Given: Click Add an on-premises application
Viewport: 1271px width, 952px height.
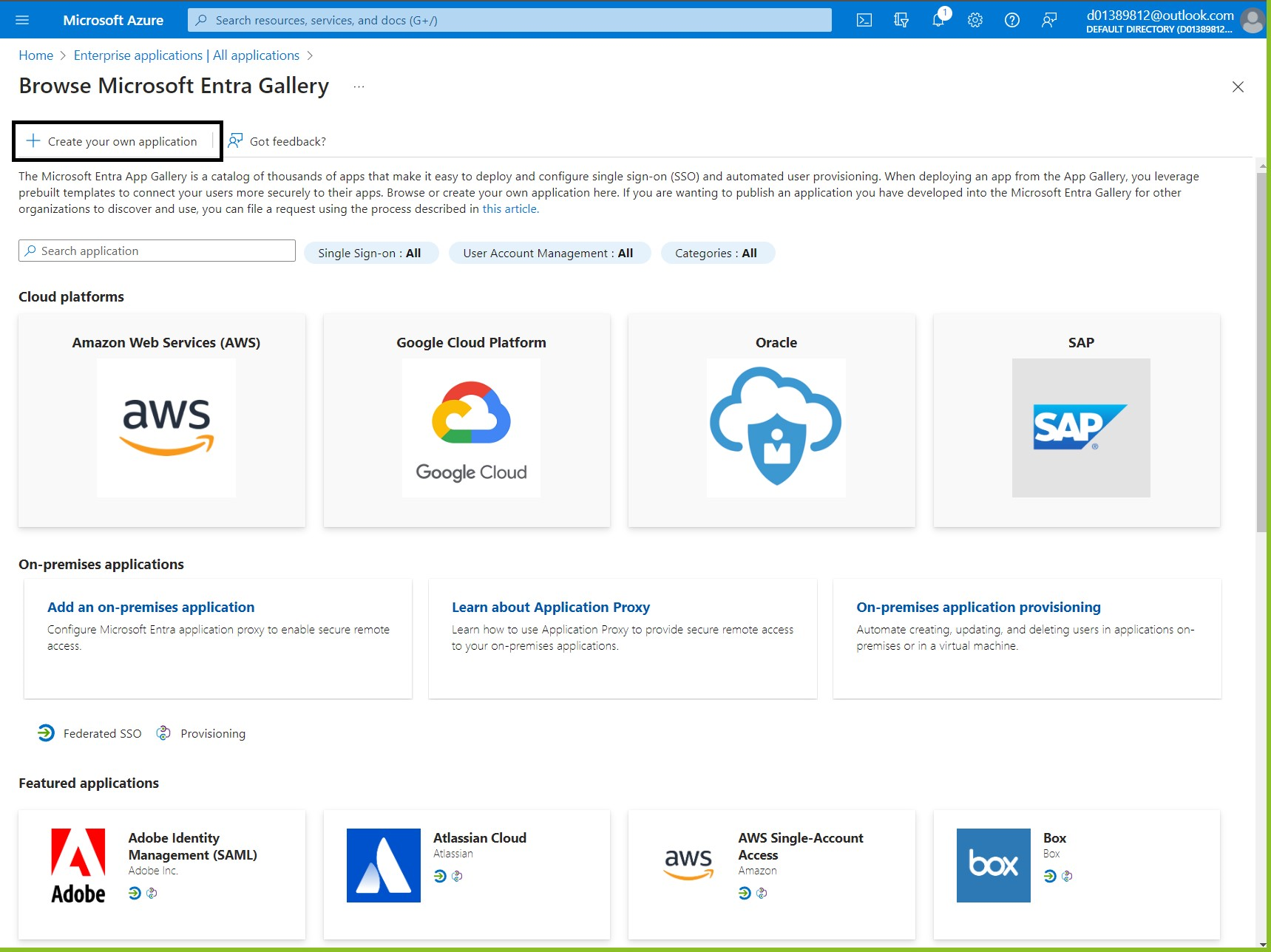Looking at the screenshot, I should (151, 607).
